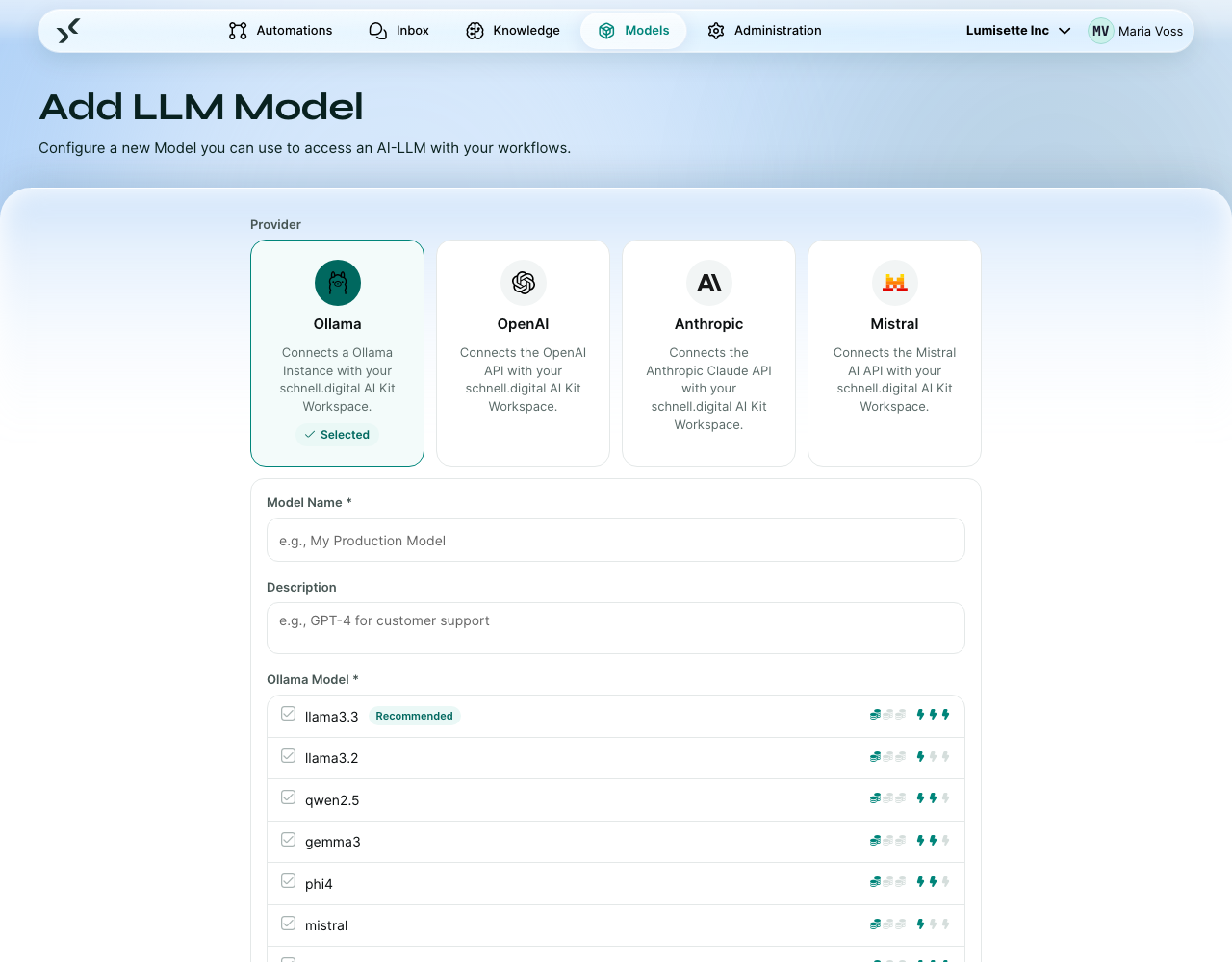Image resolution: width=1232 pixels, height=962 pixels.
Task: Click the Automations workflow icon
Action: (238, 31)
